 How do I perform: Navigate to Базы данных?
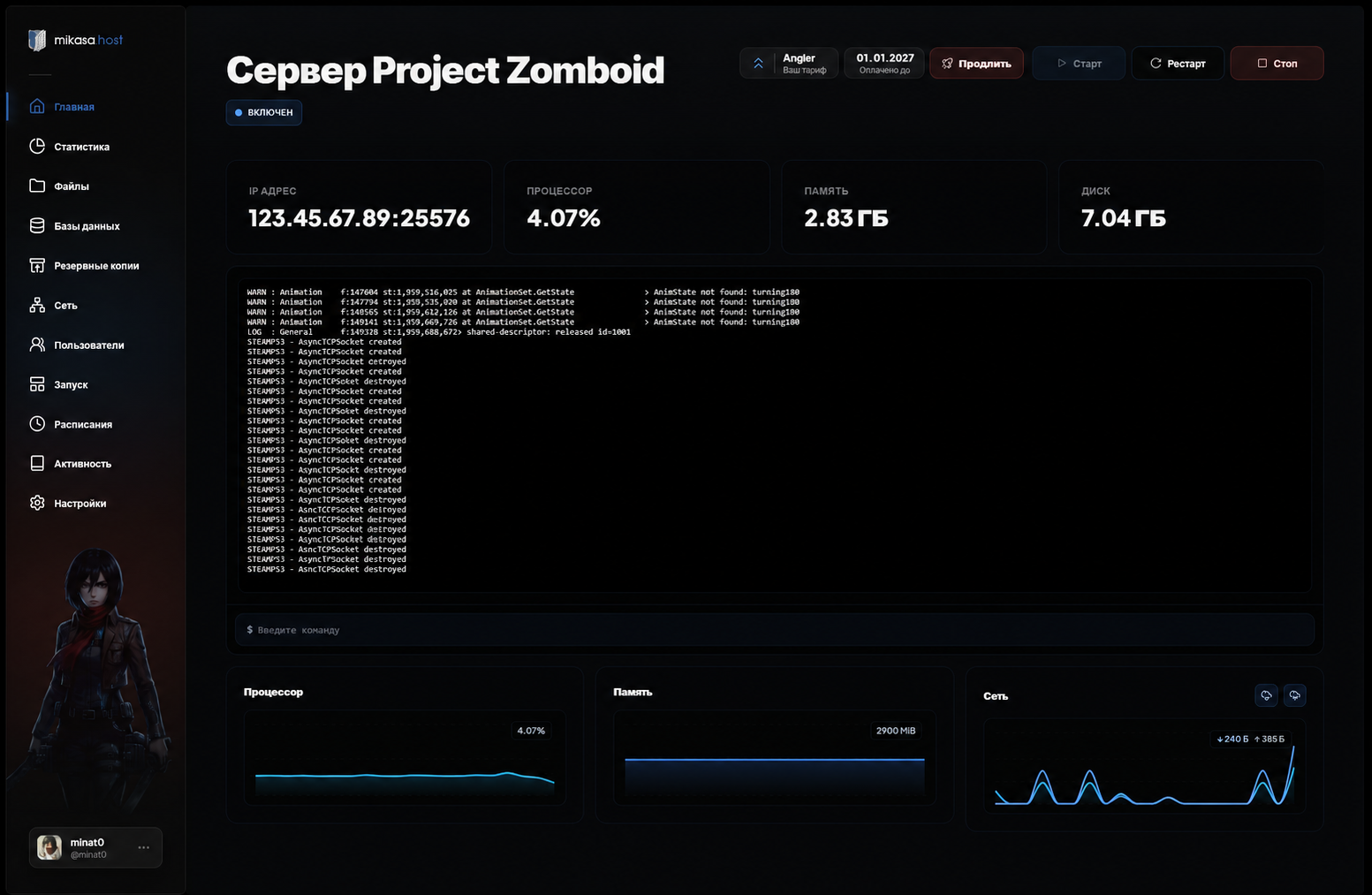87,226
